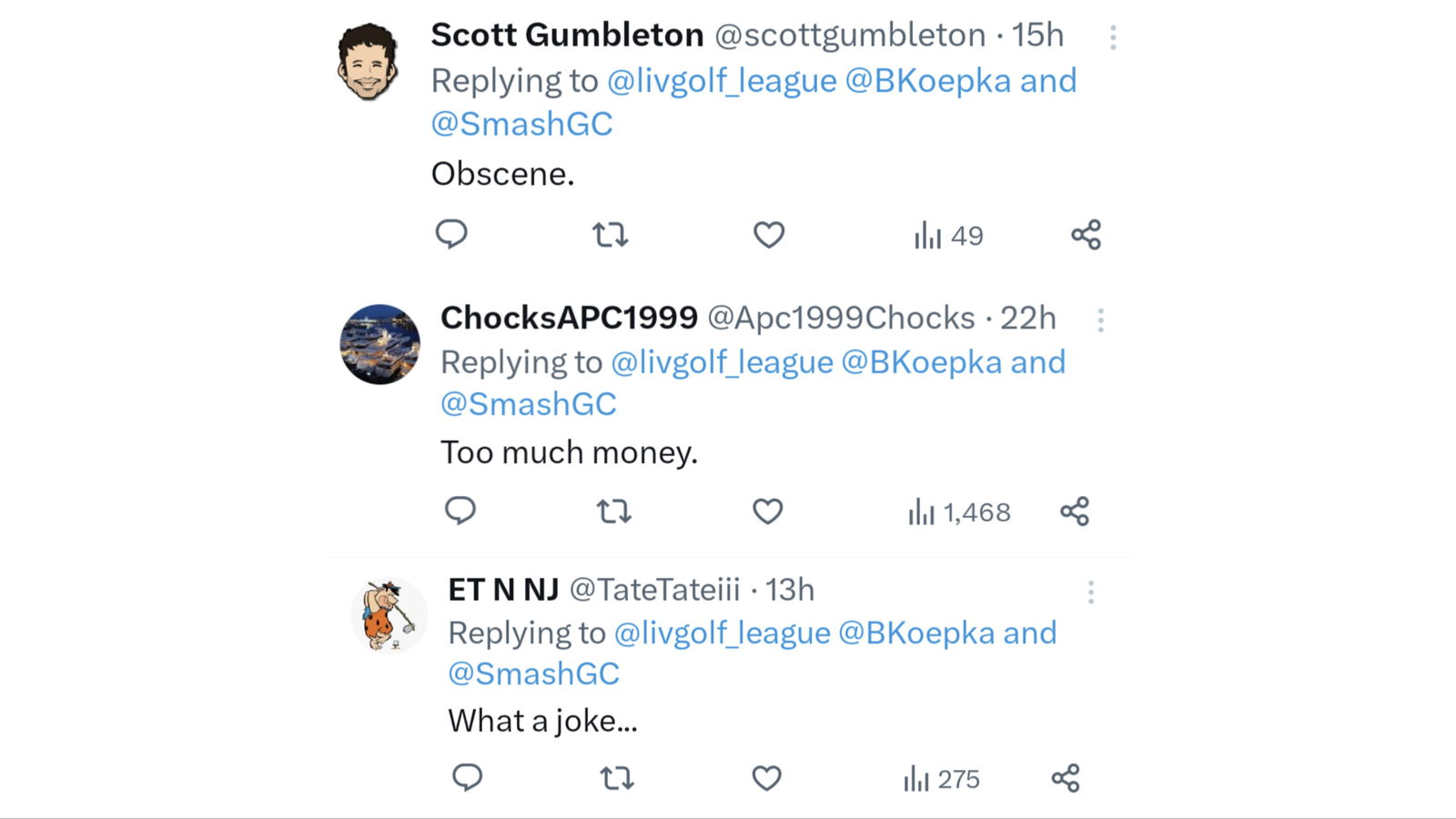Open more options on ChocksAPC1999's tweet
This screenshot has height=819, width=1456.
tap(1101, 320)
